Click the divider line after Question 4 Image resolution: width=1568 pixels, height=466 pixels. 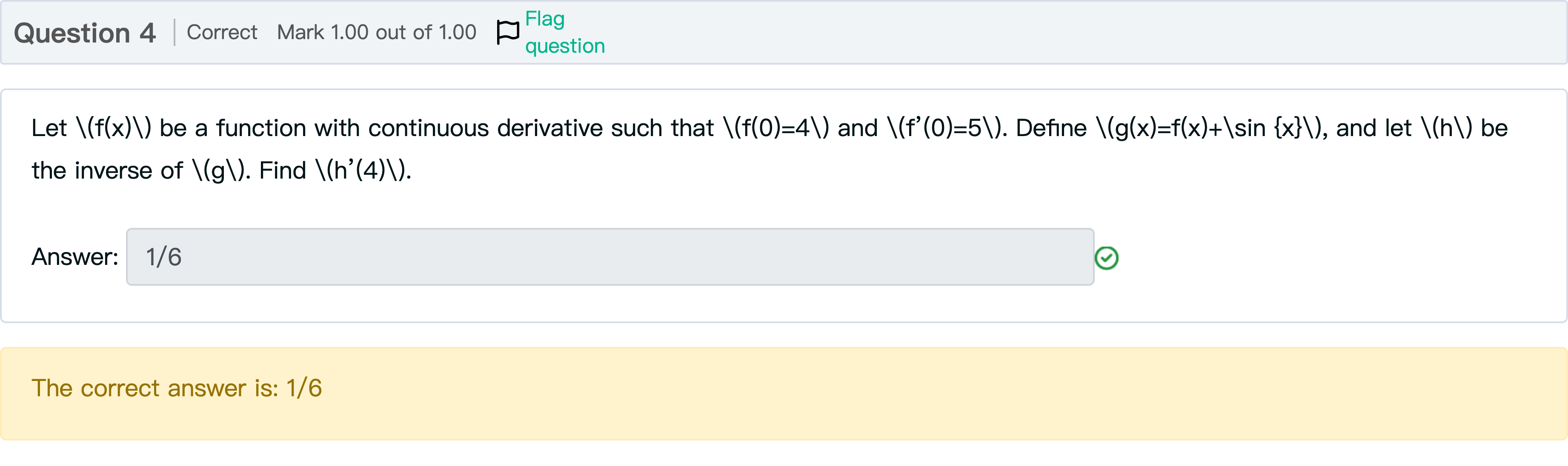pyautogui.click(x=174, y=32)
